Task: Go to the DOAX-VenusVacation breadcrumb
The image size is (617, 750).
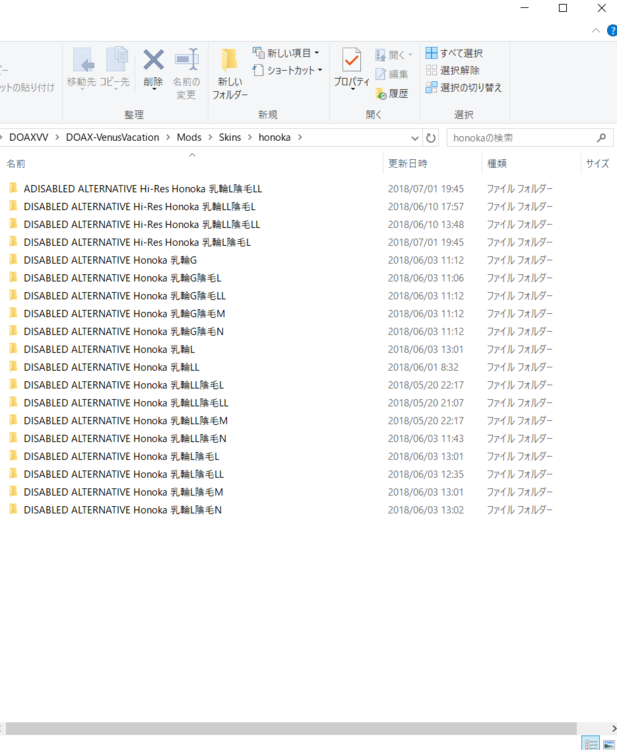Action: (112, 137)
